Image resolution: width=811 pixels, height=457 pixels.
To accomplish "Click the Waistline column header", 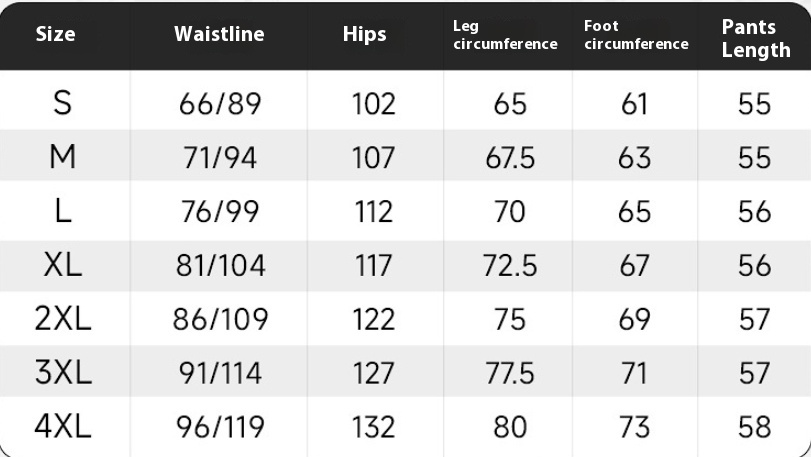I will click(x=219, y=34).
